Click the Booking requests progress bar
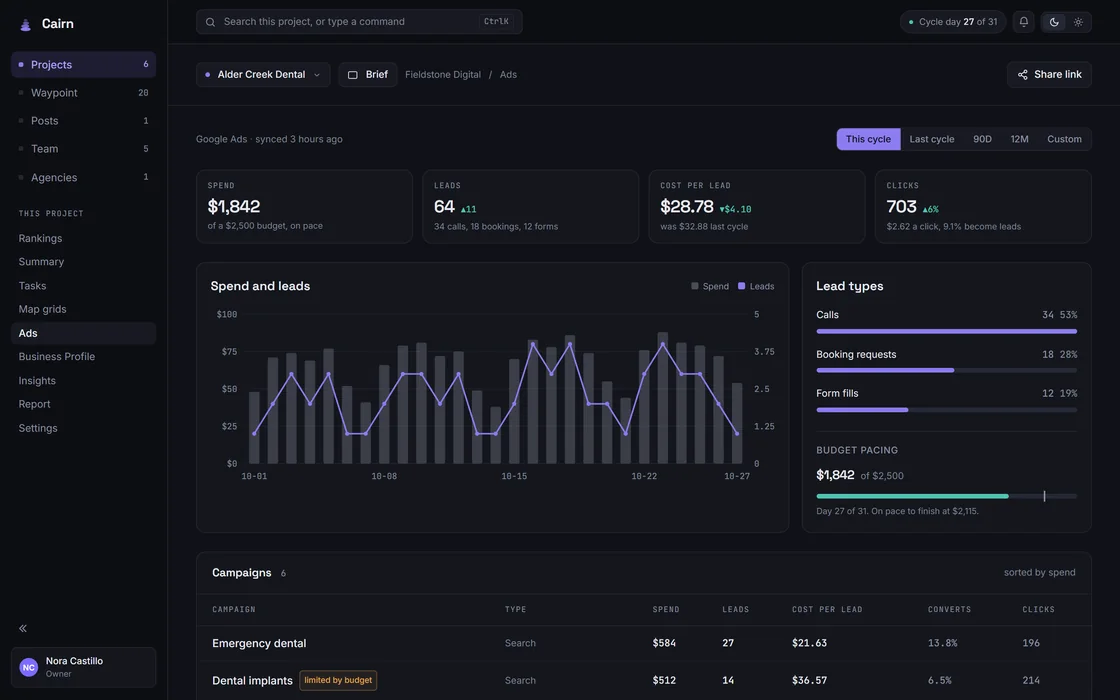 tap(946, 371)
